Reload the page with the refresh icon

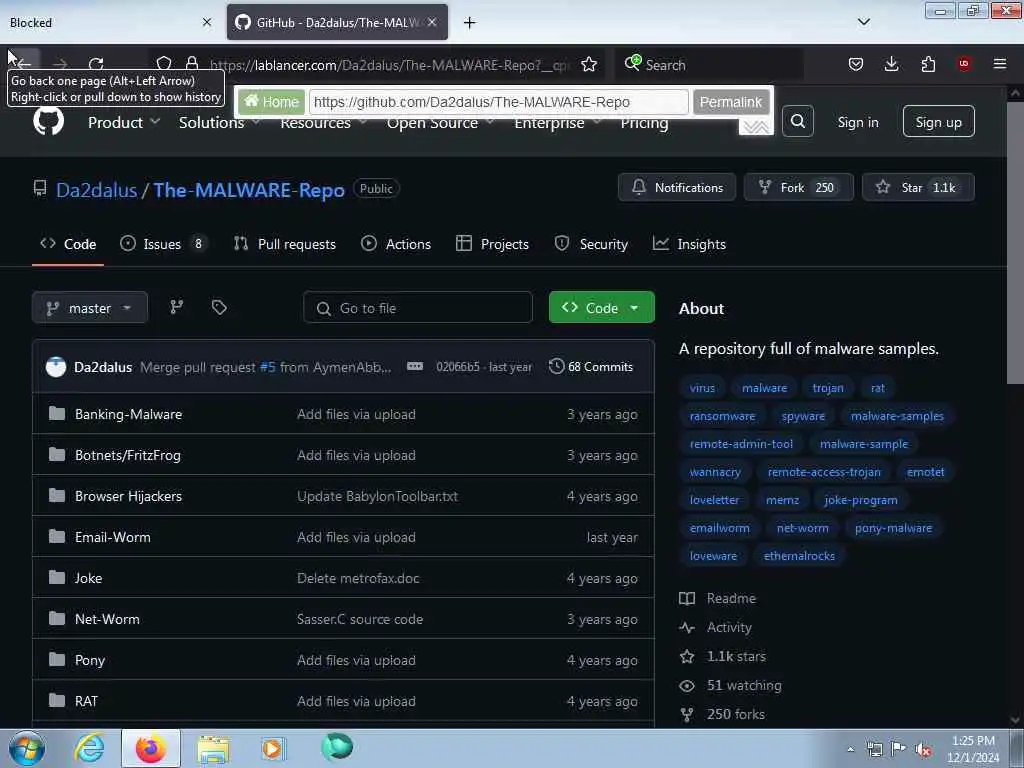coord(96,64)
